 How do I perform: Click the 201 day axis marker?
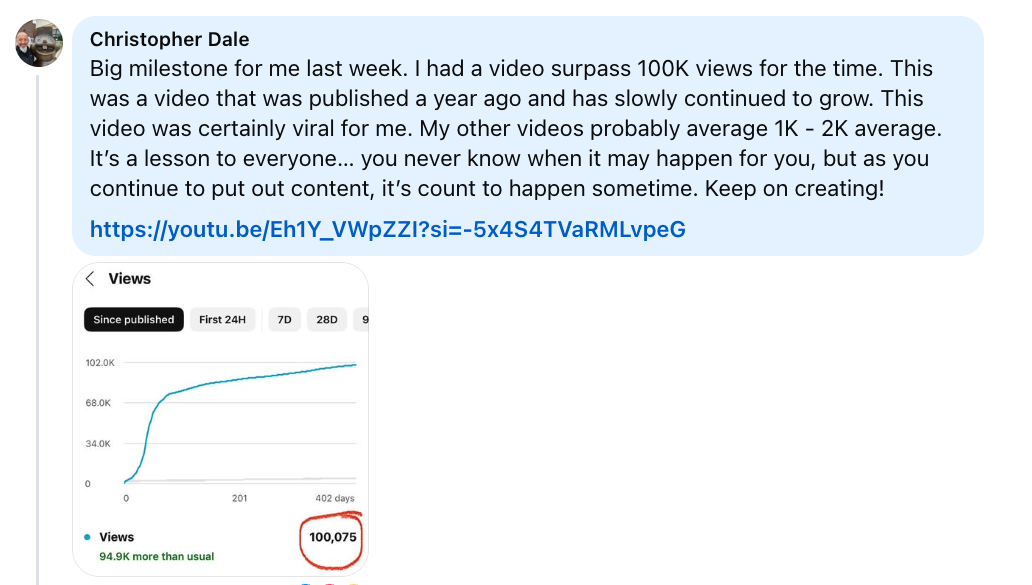pyautogui.click(x=239, y=498)
